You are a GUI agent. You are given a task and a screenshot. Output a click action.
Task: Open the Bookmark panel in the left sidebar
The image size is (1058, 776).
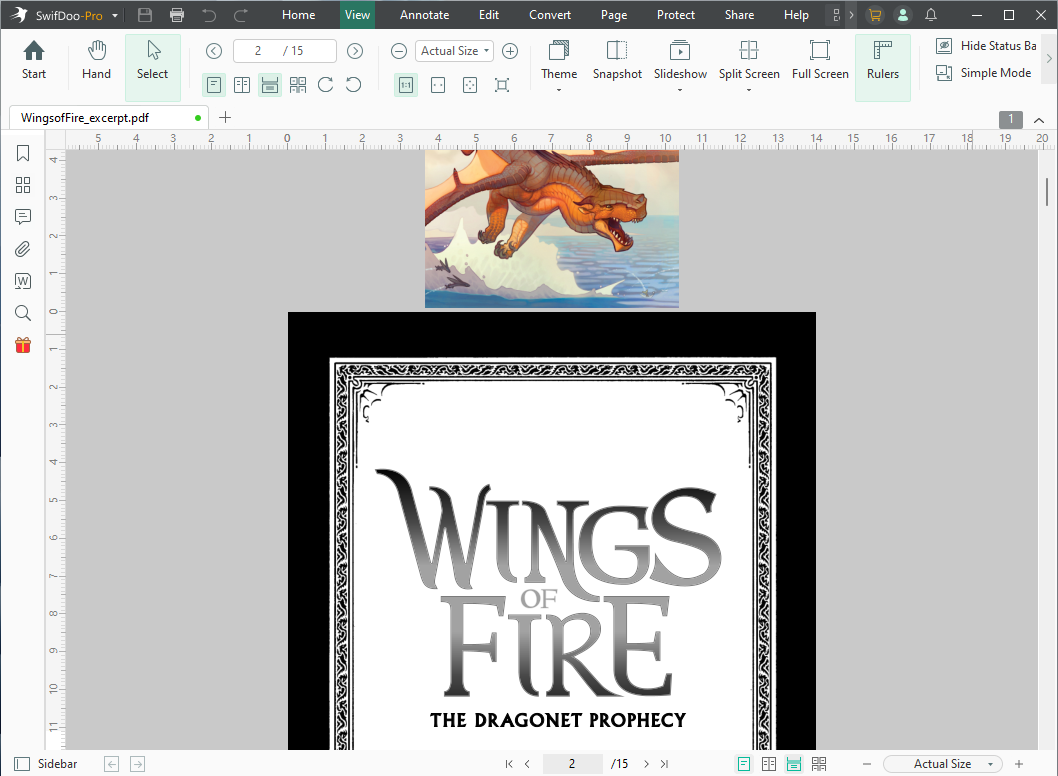tap(23, 153)
